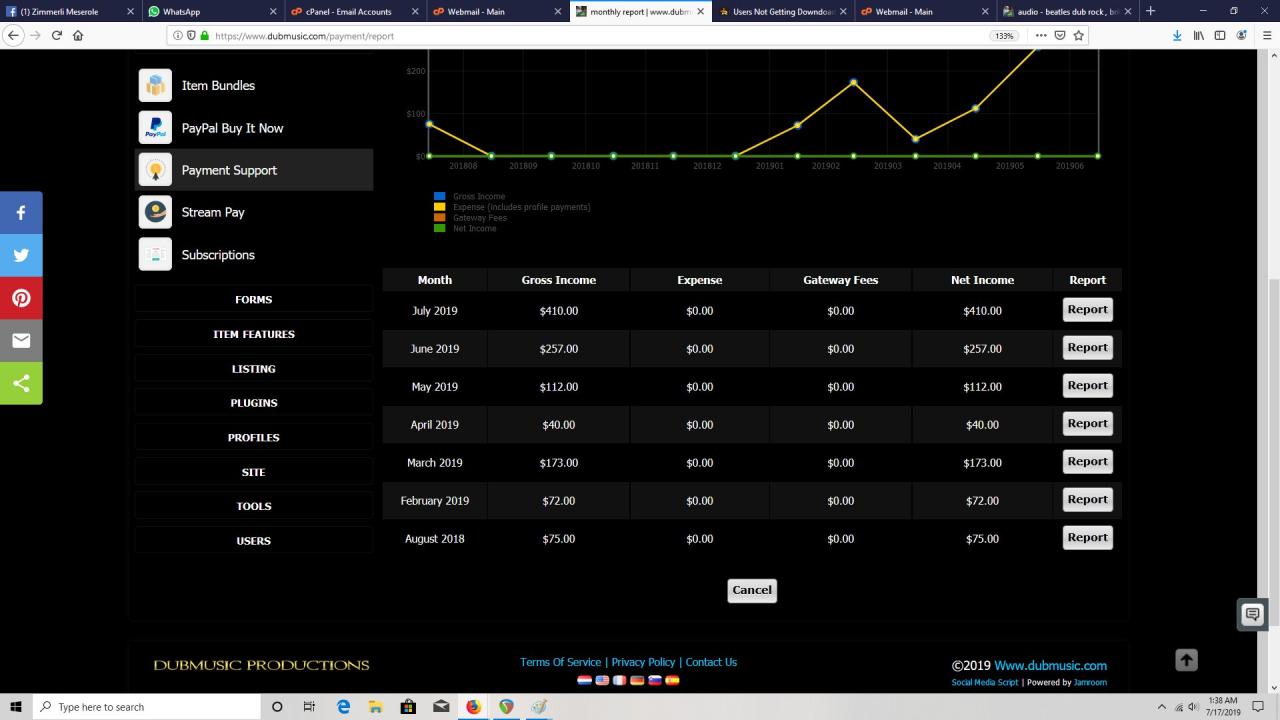This screenshot has height=720, width=1280.
Task: Click the Item Bundles icon
Action: (155, 86)
